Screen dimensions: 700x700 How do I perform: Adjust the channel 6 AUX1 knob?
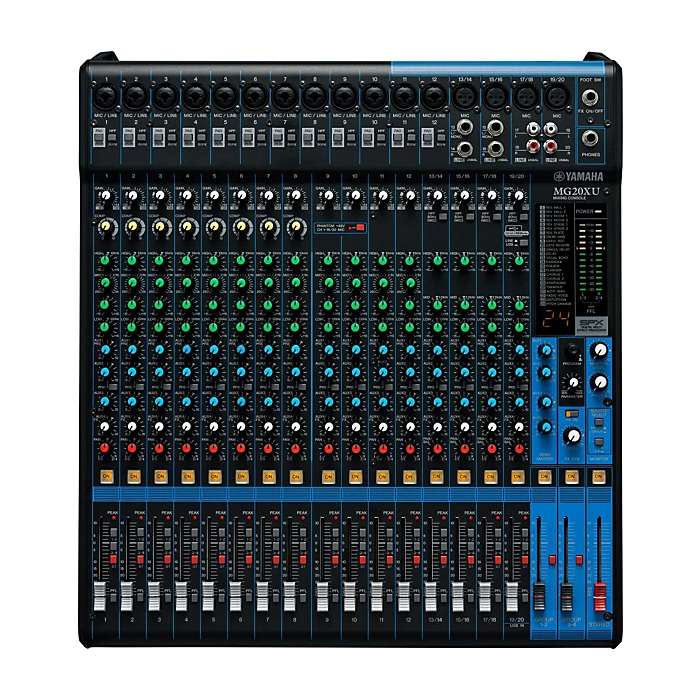[241, 350]
